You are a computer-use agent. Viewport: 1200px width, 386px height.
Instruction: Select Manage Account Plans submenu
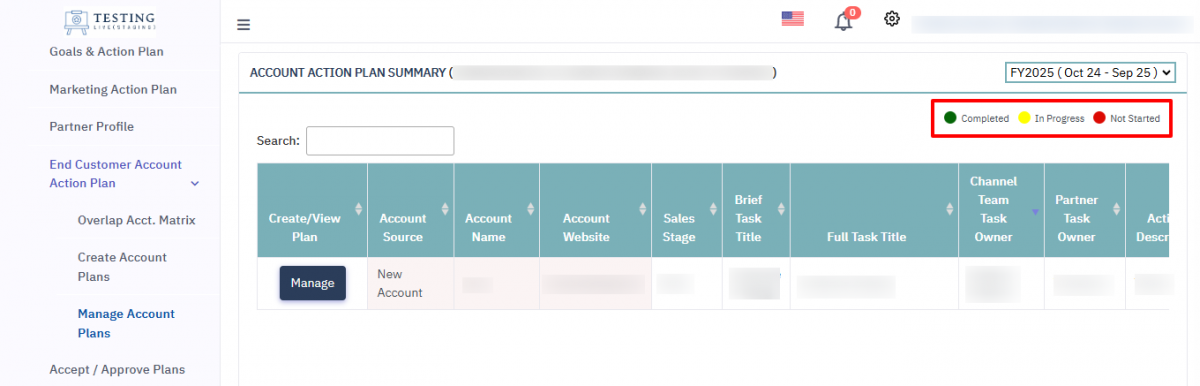tap(126, 323)
